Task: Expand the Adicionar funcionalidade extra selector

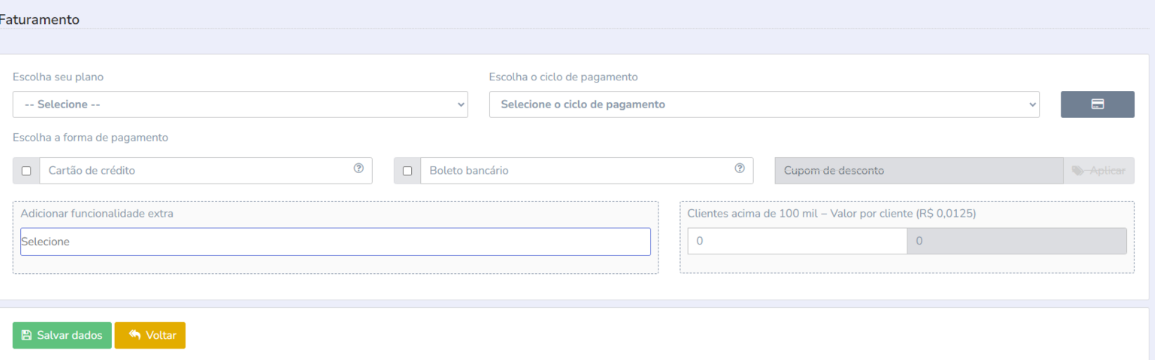Action: [335, 241]
